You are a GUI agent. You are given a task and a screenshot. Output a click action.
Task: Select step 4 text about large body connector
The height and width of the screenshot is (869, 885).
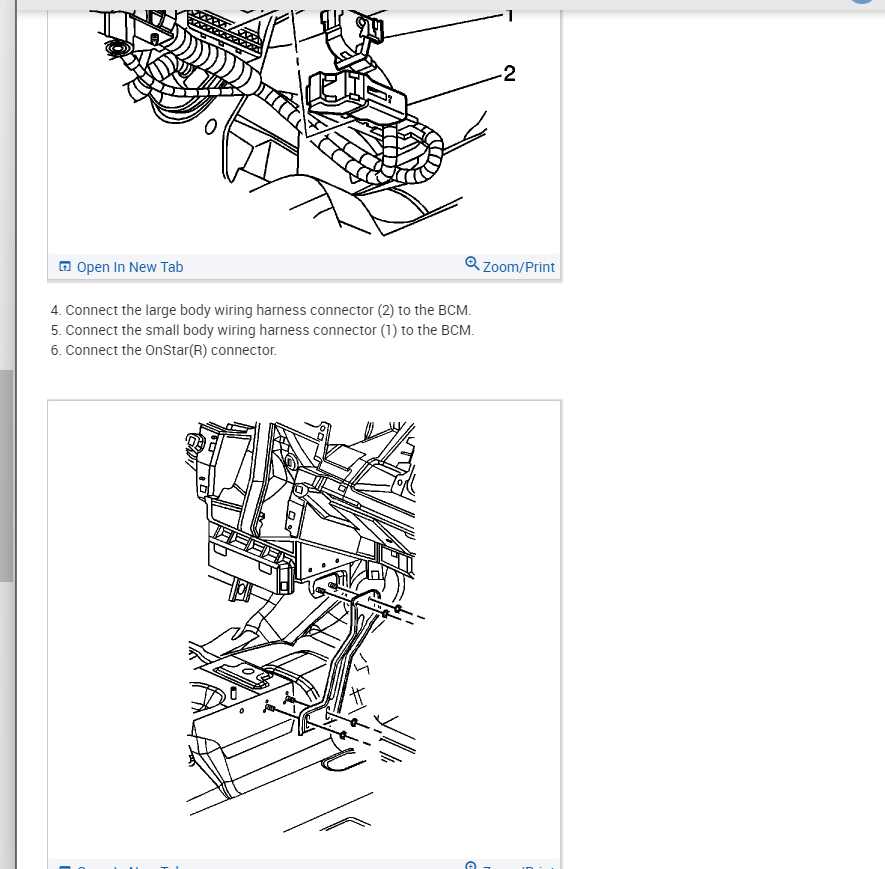pos(261,310)
